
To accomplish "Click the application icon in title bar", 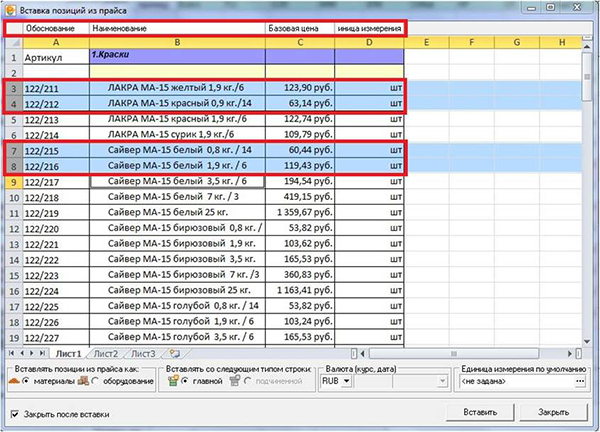I will 11,10.
